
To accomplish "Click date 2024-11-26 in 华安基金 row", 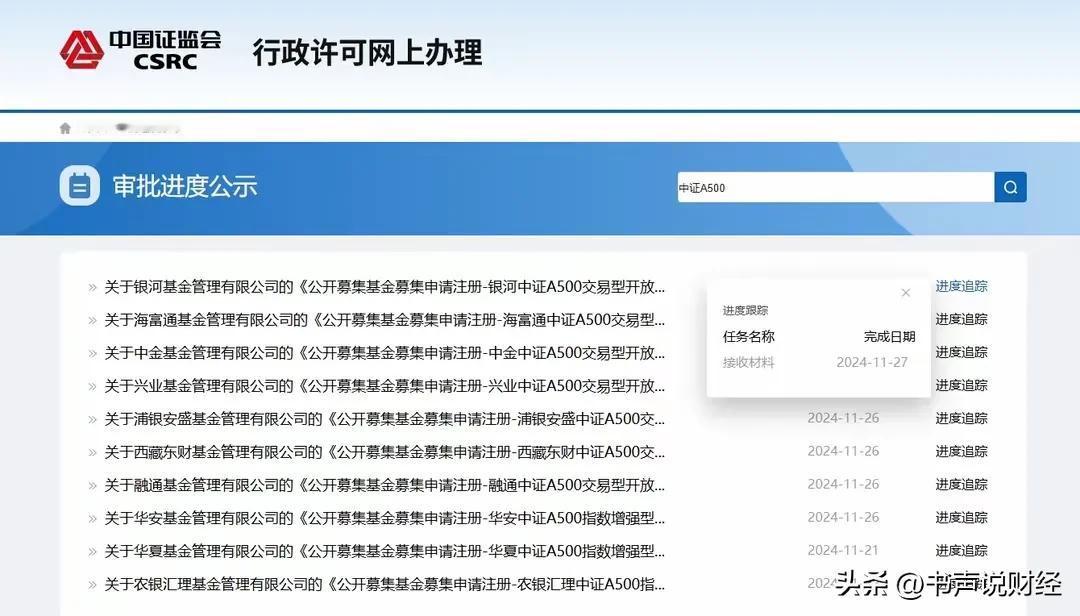I will (x=843, y=517).
